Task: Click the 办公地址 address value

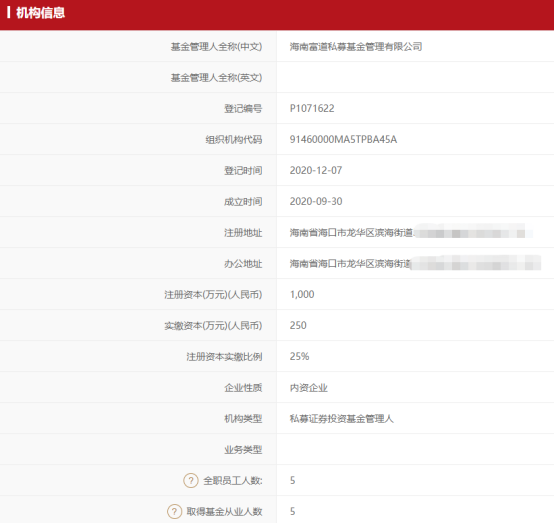Action: pyautogui.click(x=415, y=264)
